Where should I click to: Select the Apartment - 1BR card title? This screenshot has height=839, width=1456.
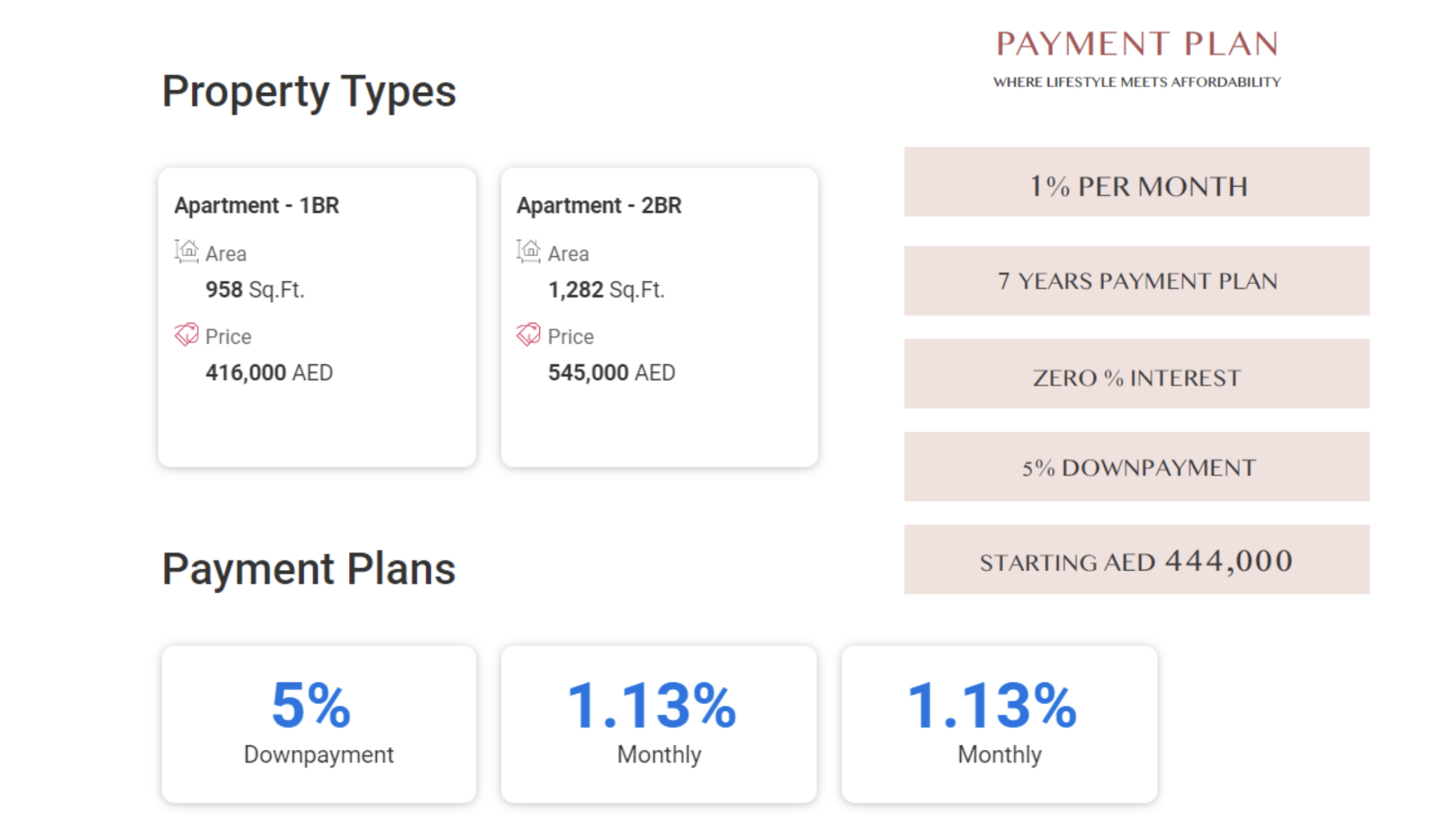click(257, 205)
